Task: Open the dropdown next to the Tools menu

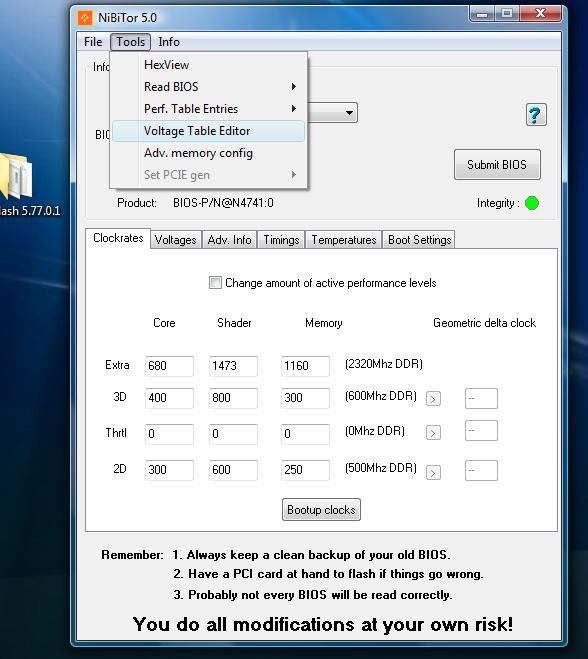Action: [x=349, y=113]
